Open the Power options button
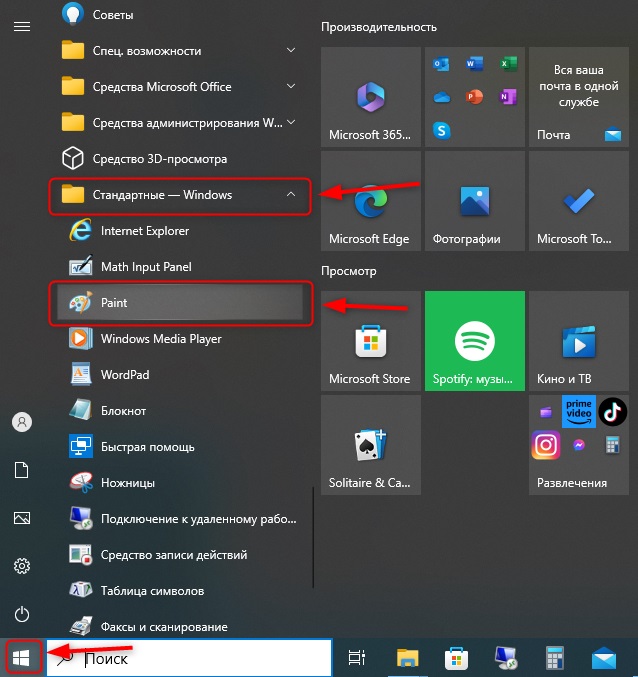This screenshot has width=638, height=677. [x=22, y=614]
